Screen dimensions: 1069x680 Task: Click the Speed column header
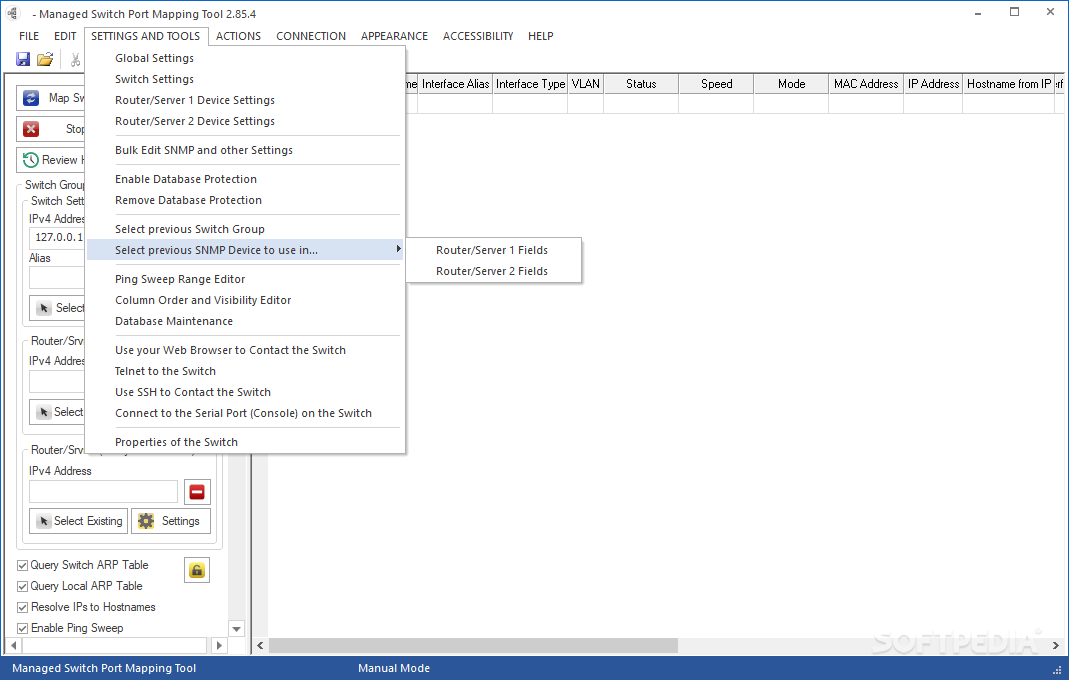717,84
